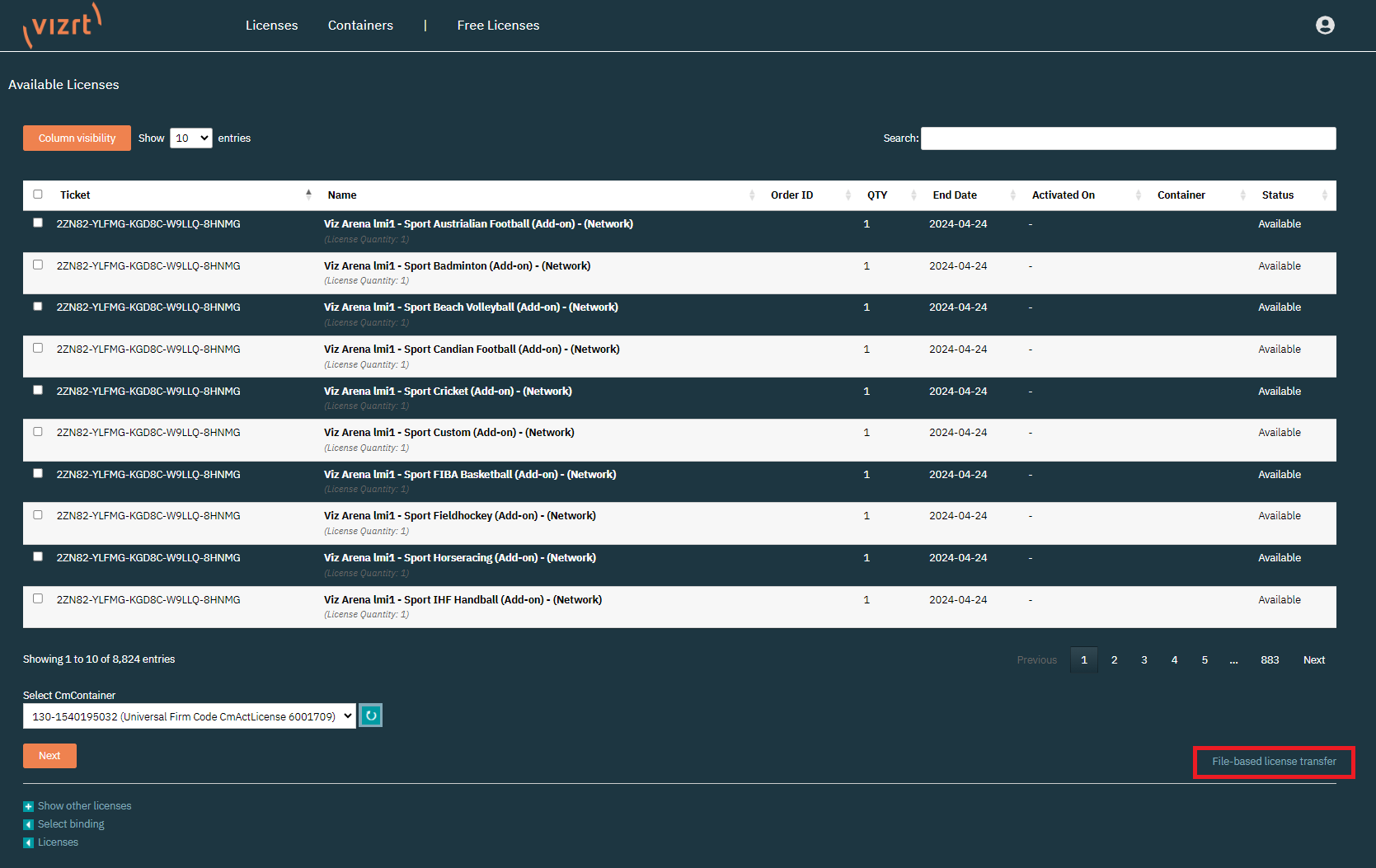This screenshot has height=868, width=1376.
Task: Focus the Search input field
Action: [1128, 138]
